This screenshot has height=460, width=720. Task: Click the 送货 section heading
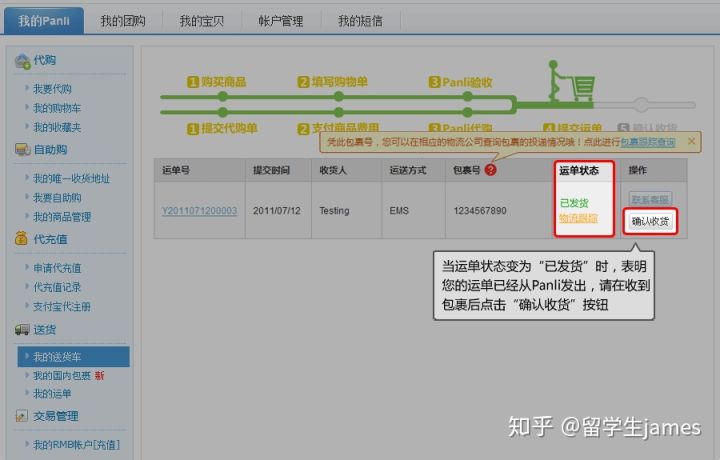coord(45,329)
